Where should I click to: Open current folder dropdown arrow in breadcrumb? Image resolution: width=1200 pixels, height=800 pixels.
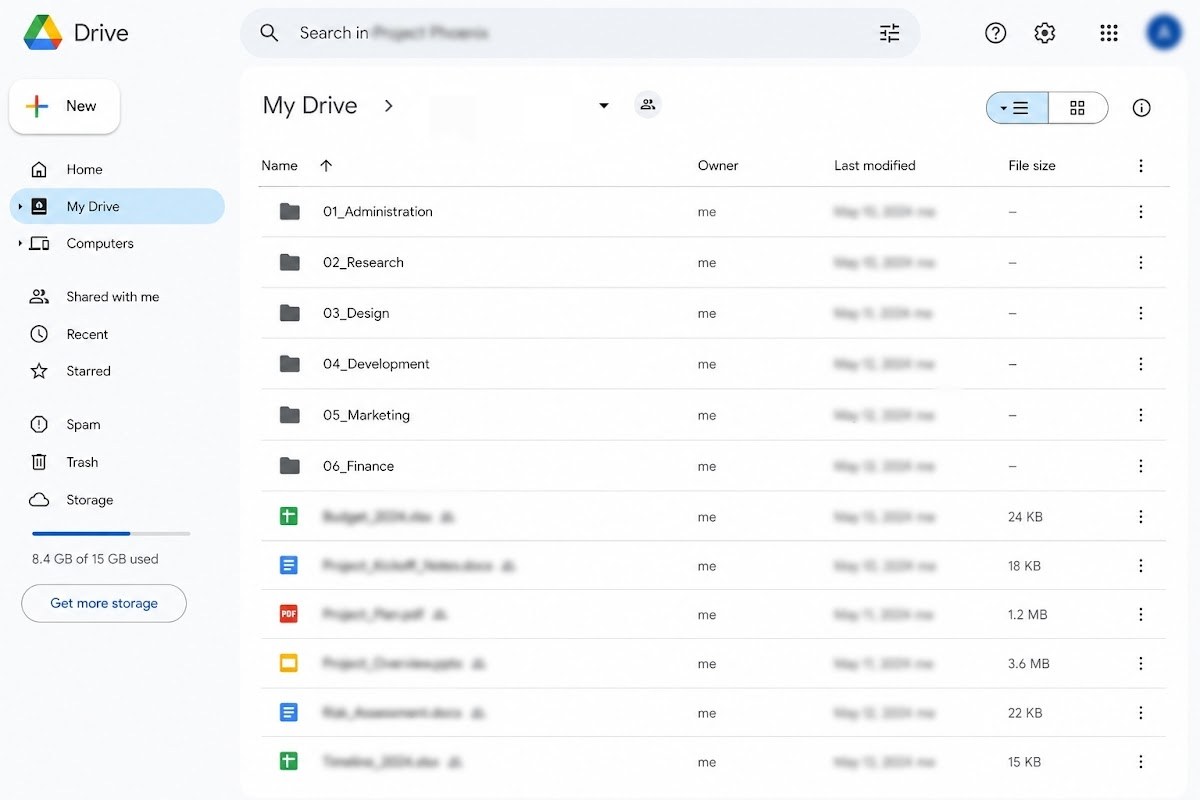(x=603, y=105)
